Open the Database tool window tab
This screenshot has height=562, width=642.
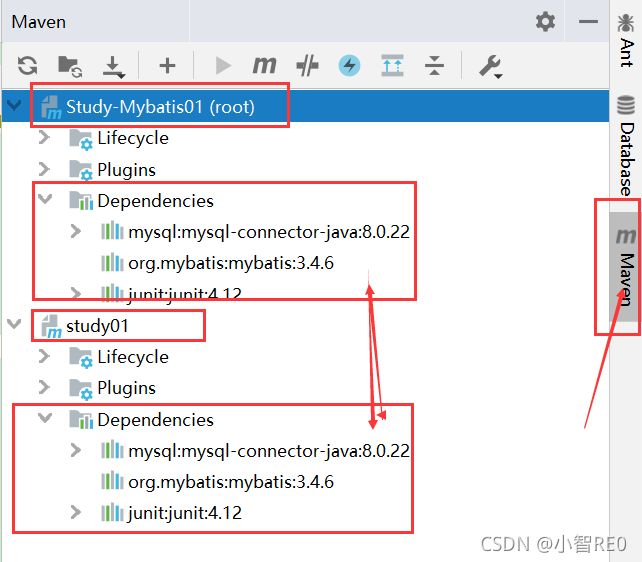626,145
